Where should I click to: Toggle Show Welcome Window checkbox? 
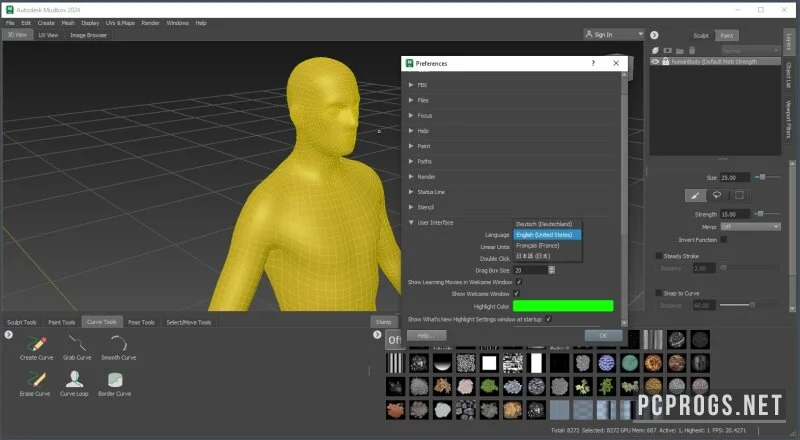click(516, 294)
